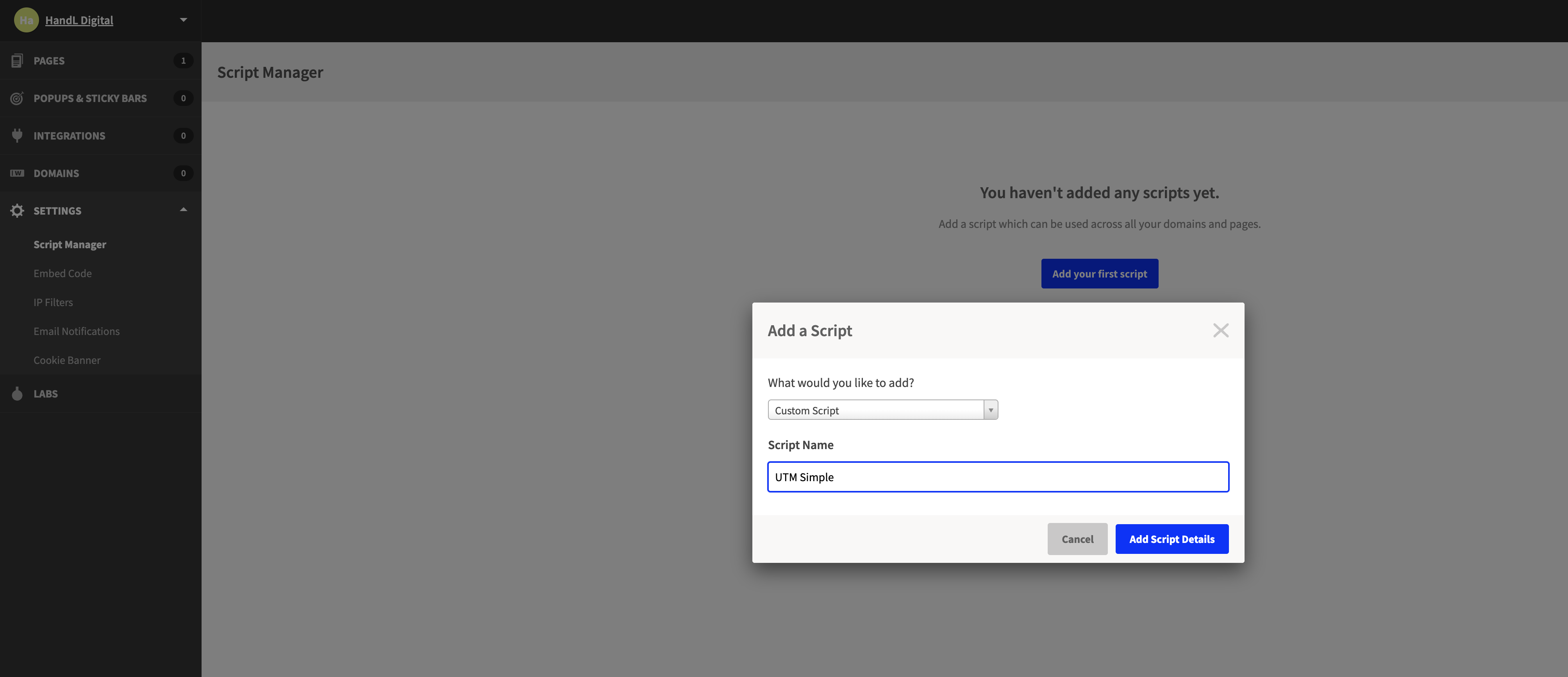
Task: Click the HandL Digital account link
Action: [x=79, y=20]
